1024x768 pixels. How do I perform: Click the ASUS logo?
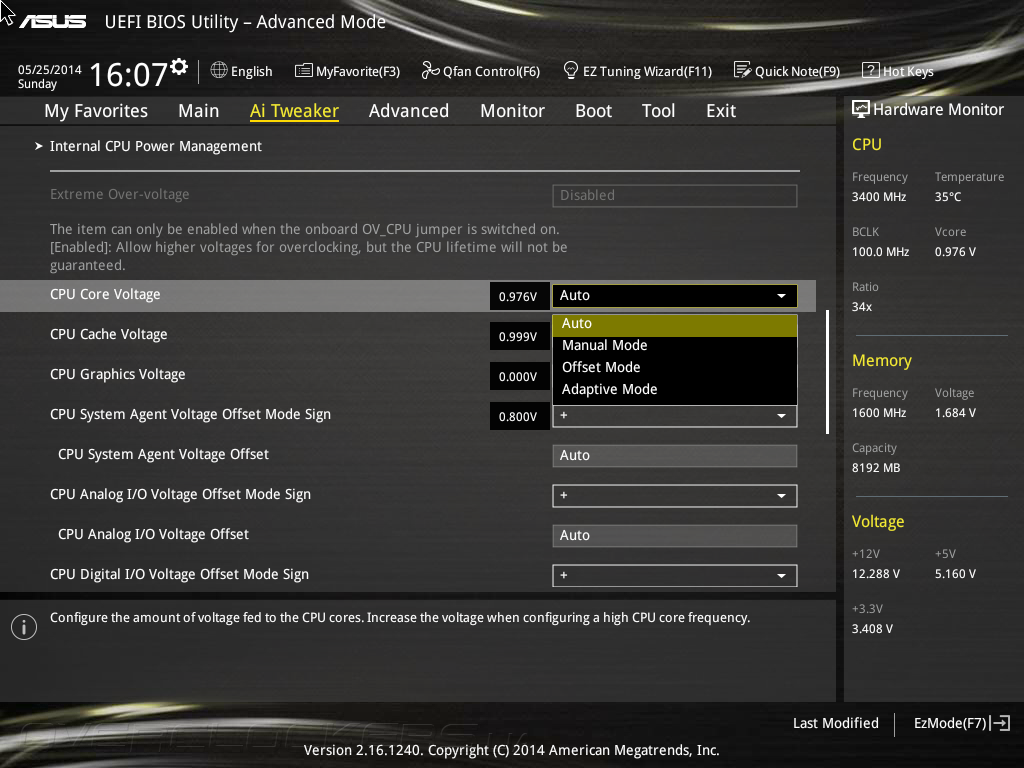point(52,22)
